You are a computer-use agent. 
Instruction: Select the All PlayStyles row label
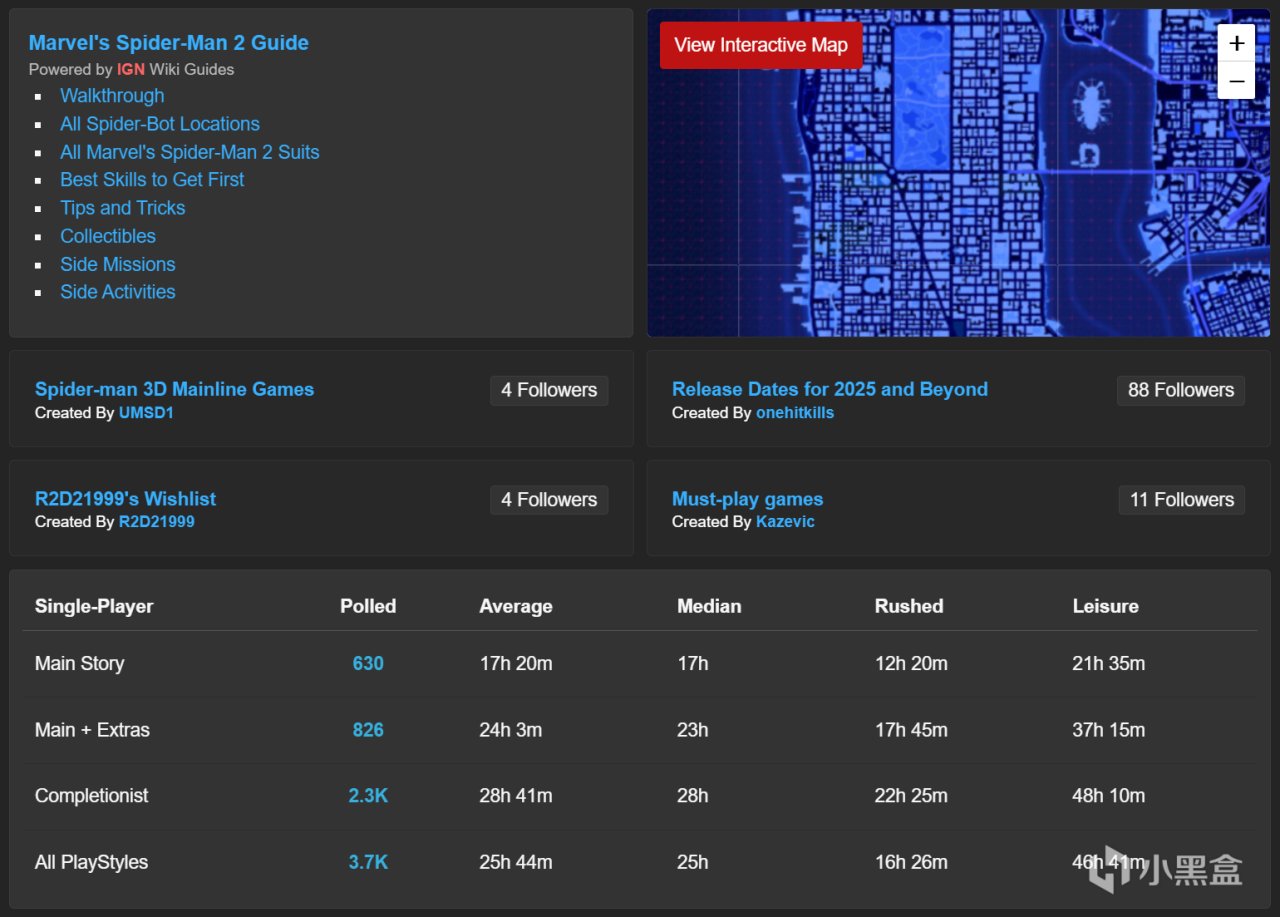tap(91, 862)
